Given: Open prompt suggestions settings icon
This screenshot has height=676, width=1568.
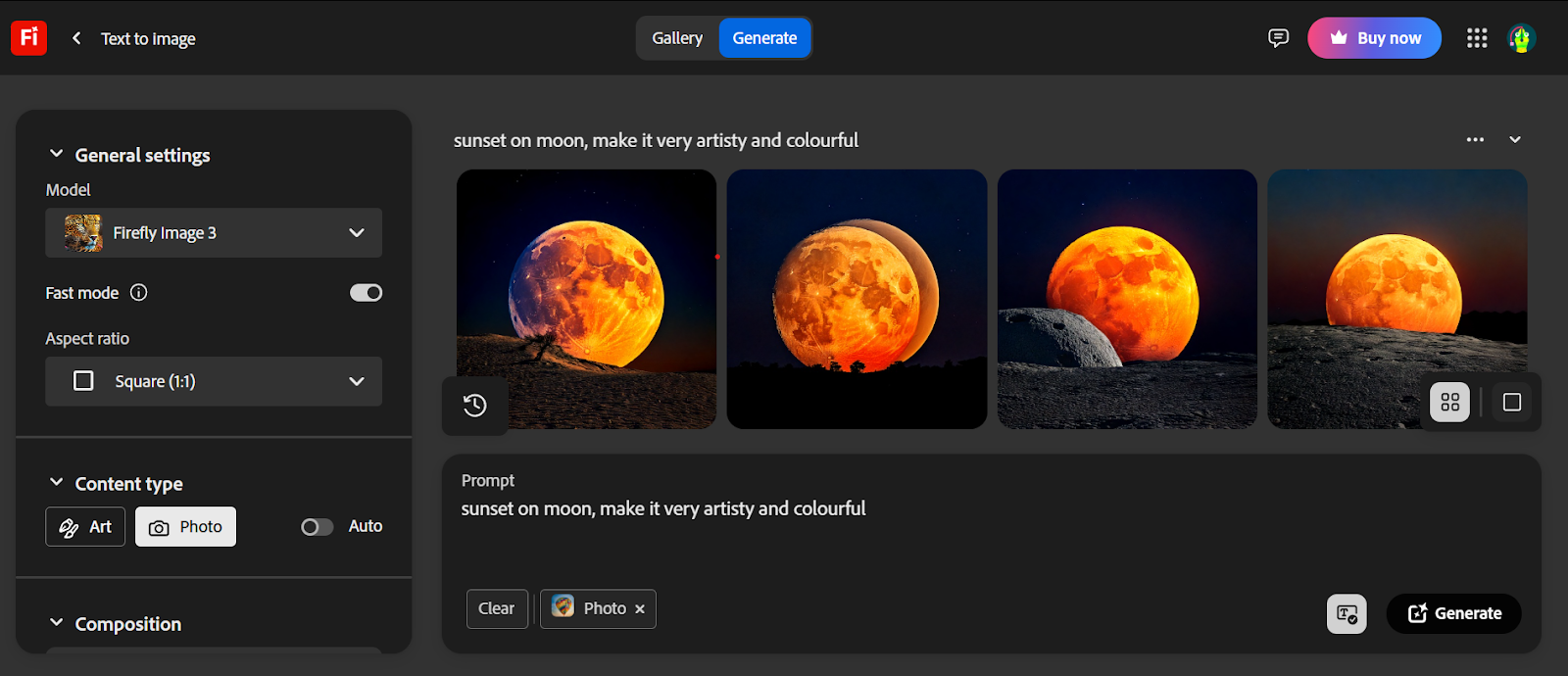Looking at the screenshot, I should click(x=1347, y=614).
